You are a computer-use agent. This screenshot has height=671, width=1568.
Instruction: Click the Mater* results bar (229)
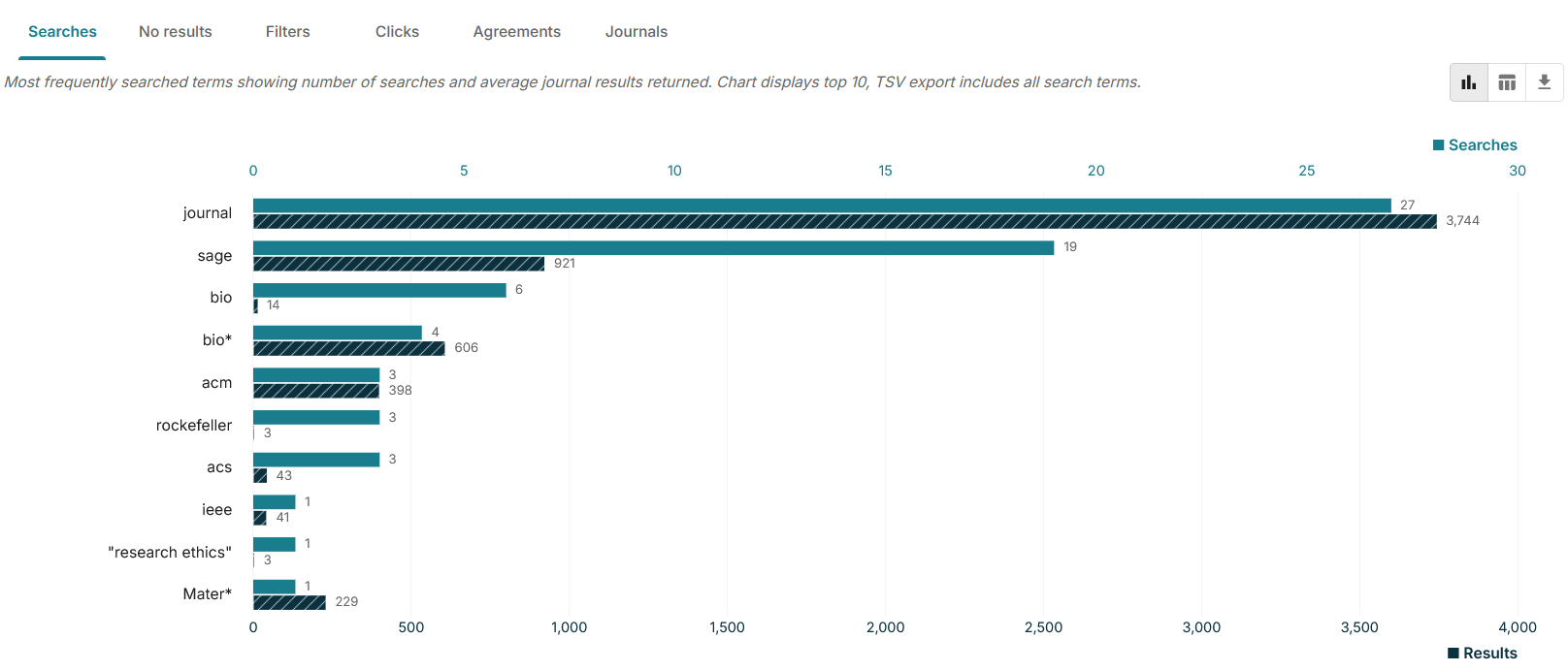click(289, 603)
